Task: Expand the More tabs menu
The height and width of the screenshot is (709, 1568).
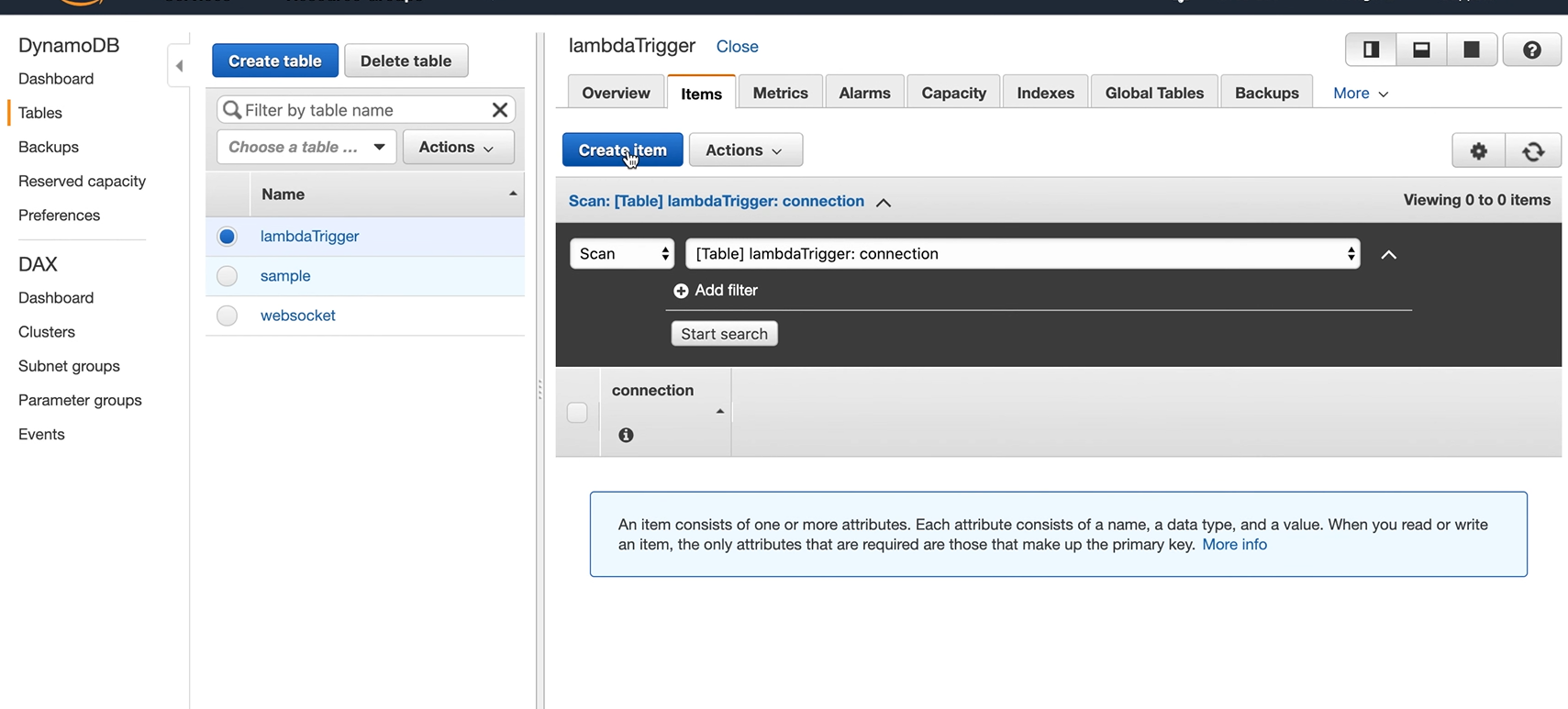Action: pos(1360,94)
